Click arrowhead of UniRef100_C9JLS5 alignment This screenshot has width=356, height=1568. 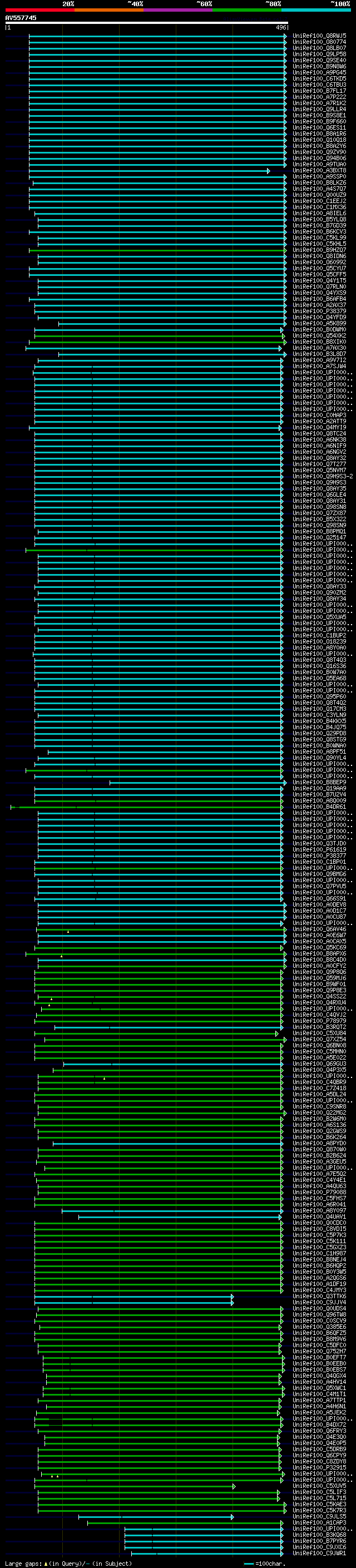(233, 1517)
